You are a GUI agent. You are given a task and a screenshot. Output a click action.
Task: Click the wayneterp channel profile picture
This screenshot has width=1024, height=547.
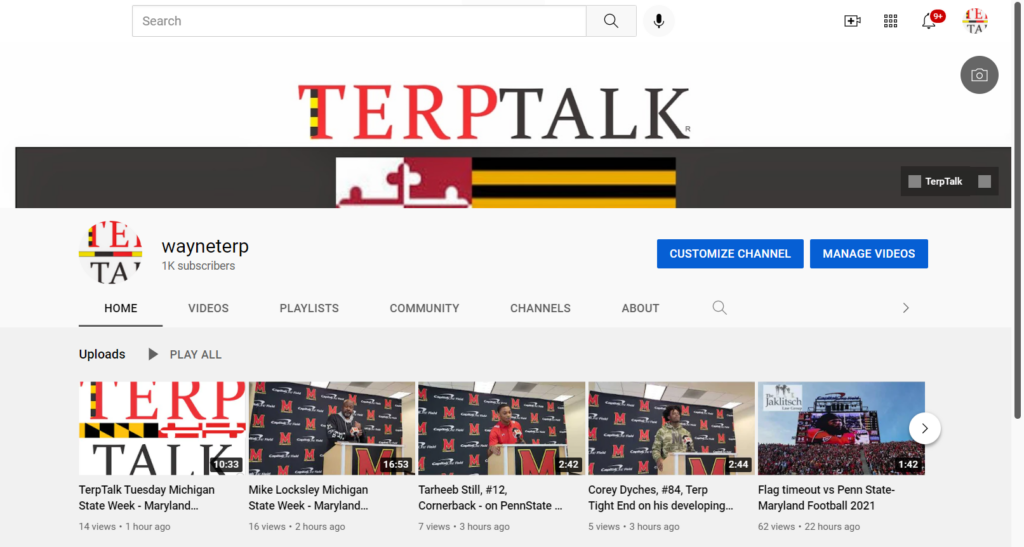111,253
